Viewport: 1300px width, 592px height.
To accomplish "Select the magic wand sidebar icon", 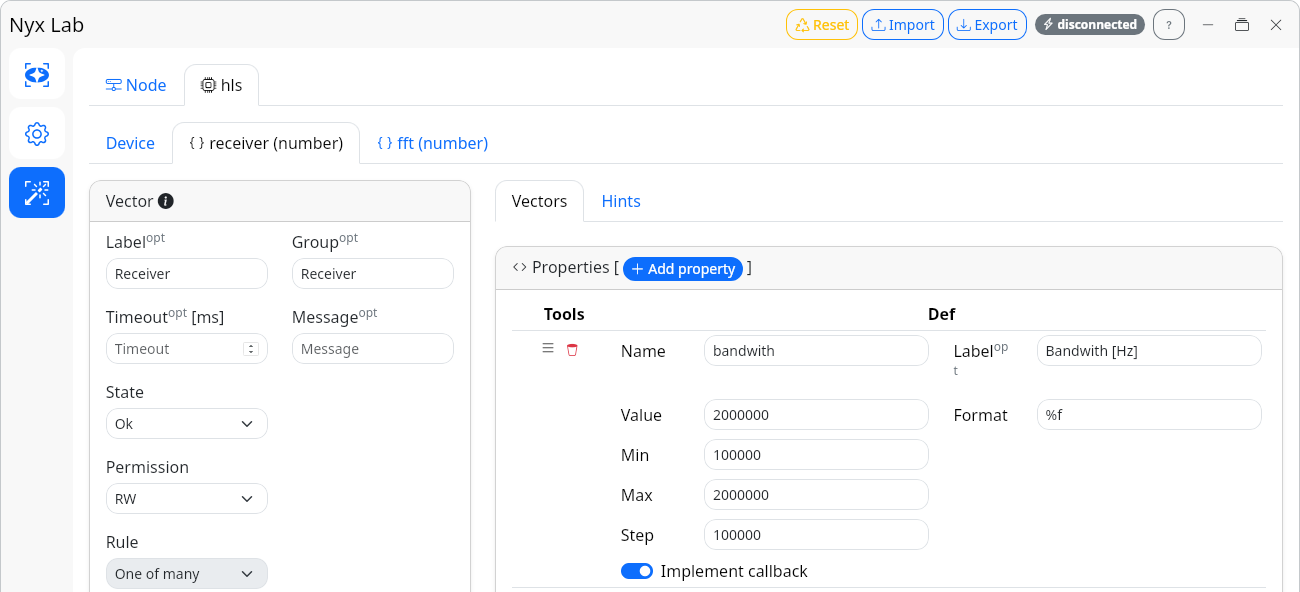I will (x=37, y=193).
